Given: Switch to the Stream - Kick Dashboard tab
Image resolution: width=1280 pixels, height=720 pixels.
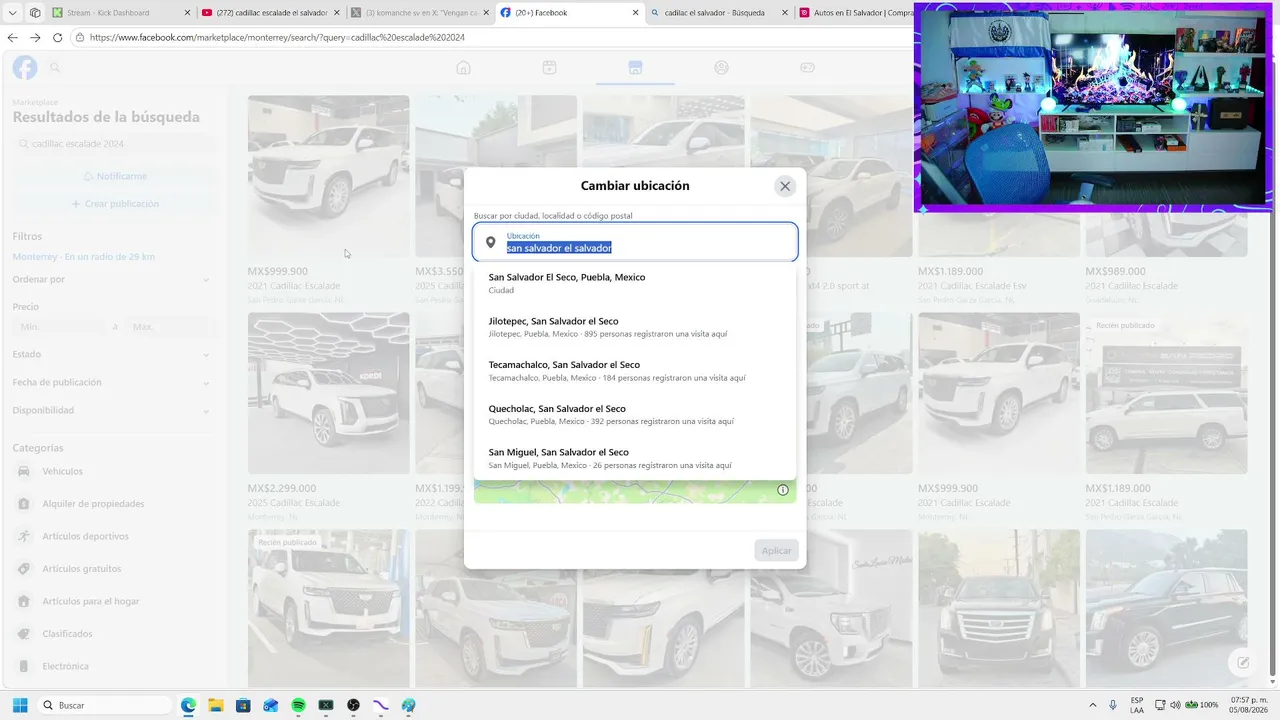Looking at the screenshot, I should pyautogui.click(x=120, y=13).
